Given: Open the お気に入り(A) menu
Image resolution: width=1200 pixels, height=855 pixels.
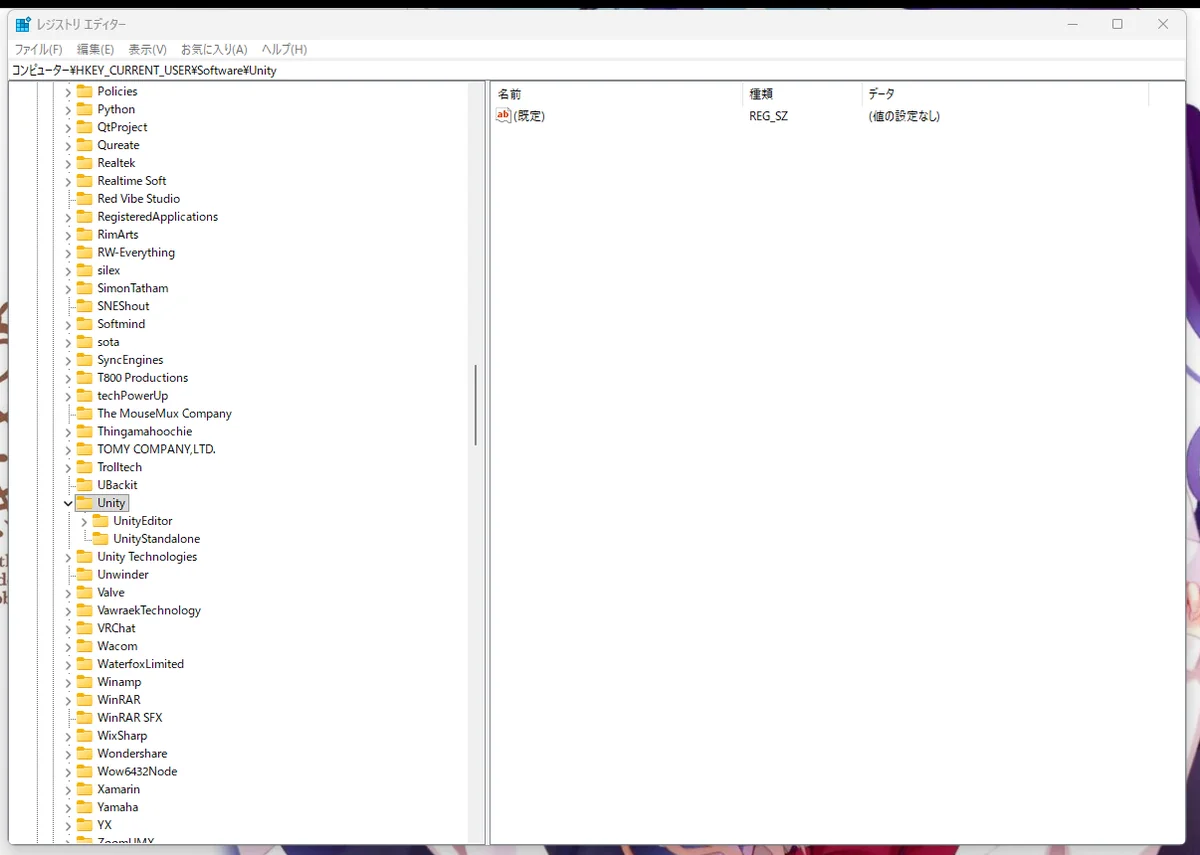Looking at the screenshot, I should pos(213,49).
